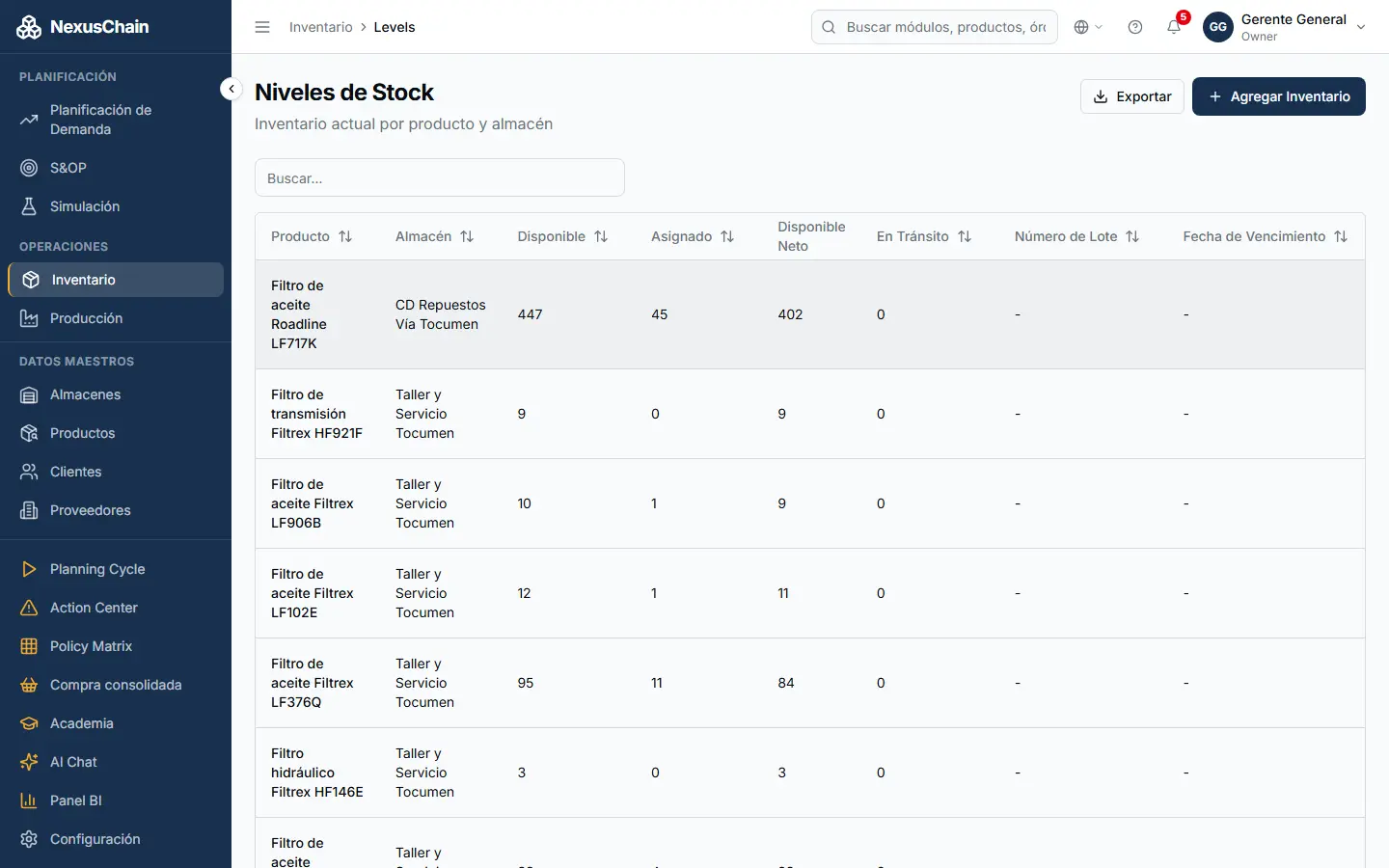Click the Planificación de Demanda trend icon
Viewport: 1389px width, 868px height.
pyautogui.click(x=29, y=120)
